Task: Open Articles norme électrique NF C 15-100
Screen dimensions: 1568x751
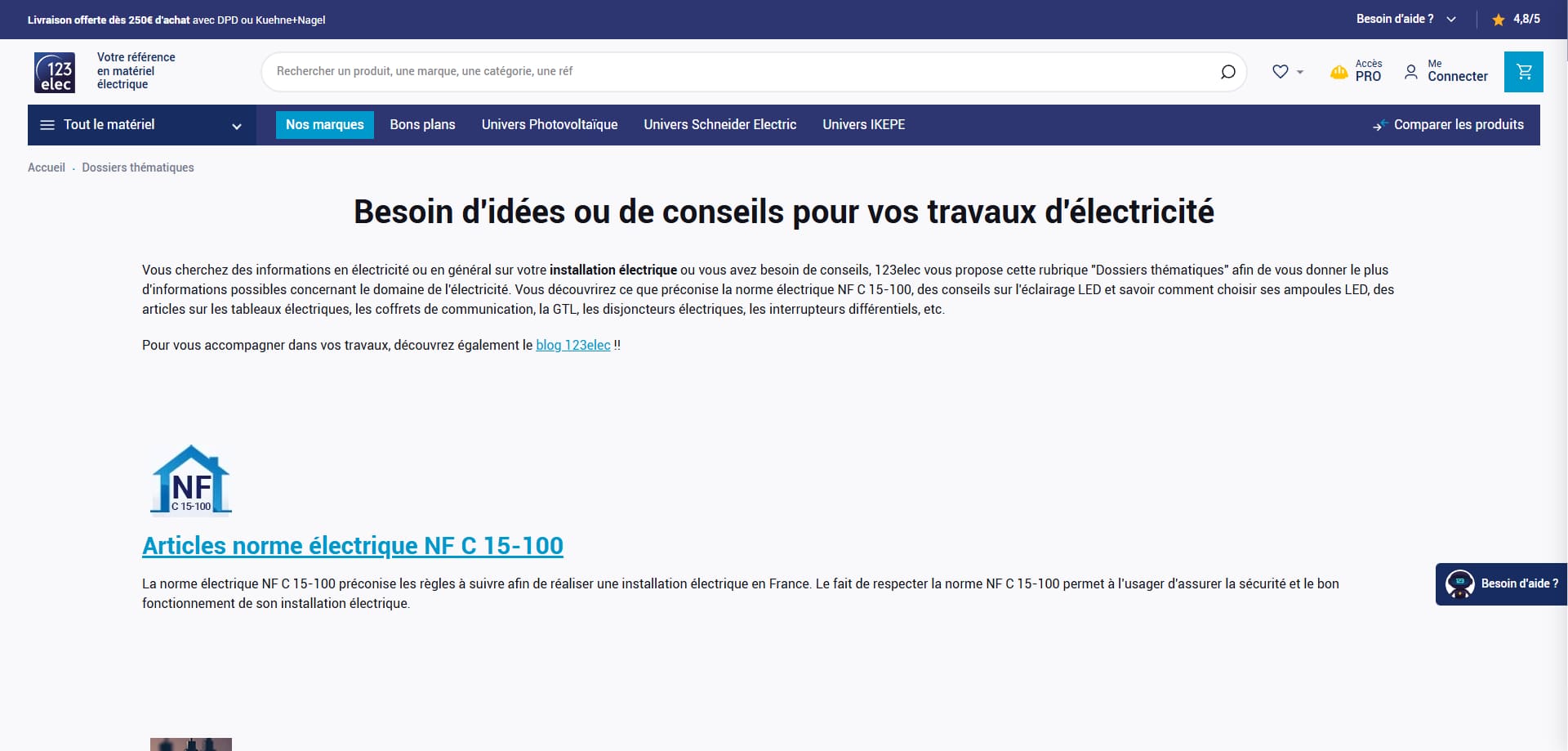Action: 353,545
